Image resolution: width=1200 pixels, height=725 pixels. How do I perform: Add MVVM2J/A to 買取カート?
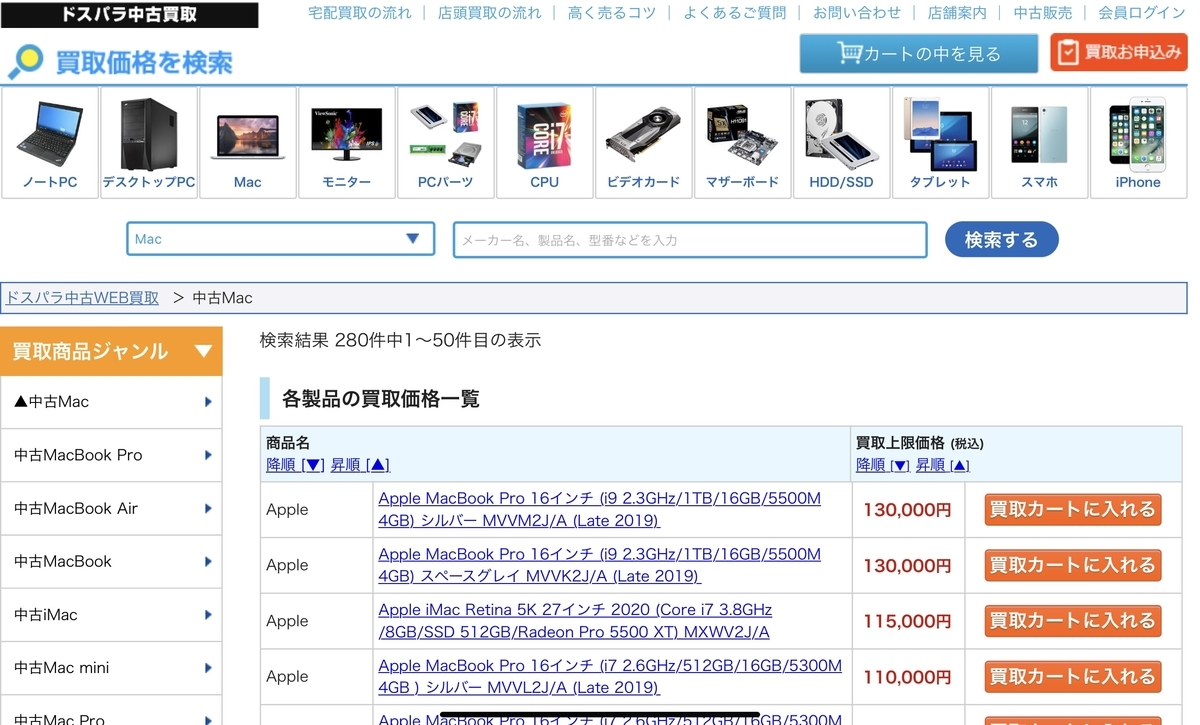click(x=1072, y=509)
